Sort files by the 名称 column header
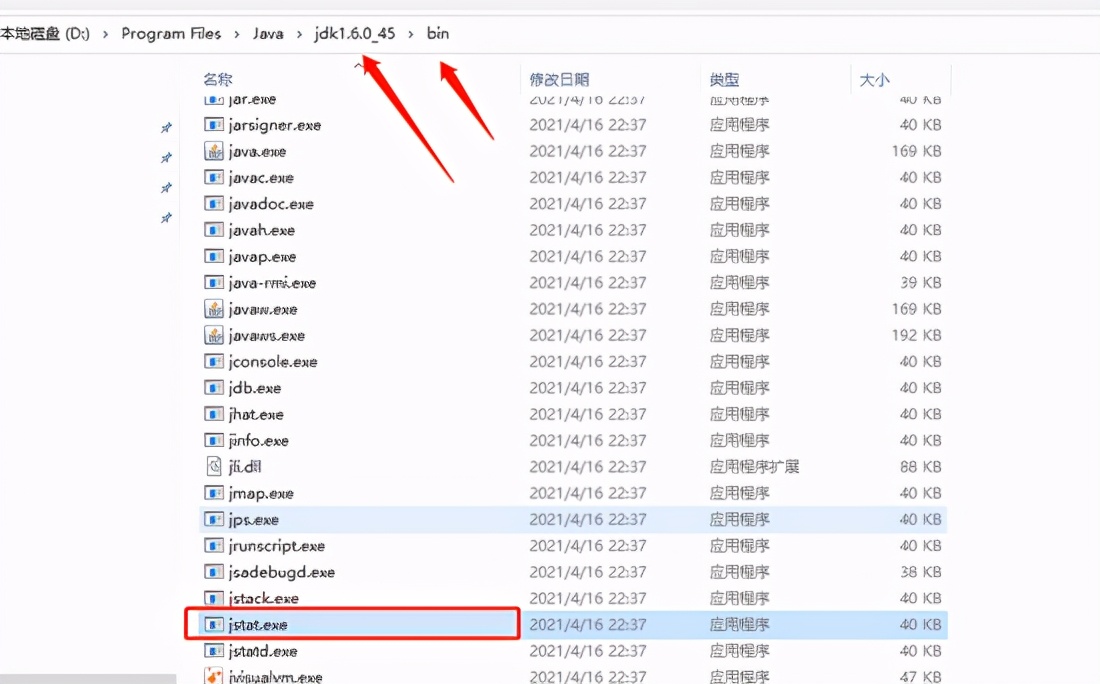This screenshot has height=684, width=1100. [x=218, y=79]
